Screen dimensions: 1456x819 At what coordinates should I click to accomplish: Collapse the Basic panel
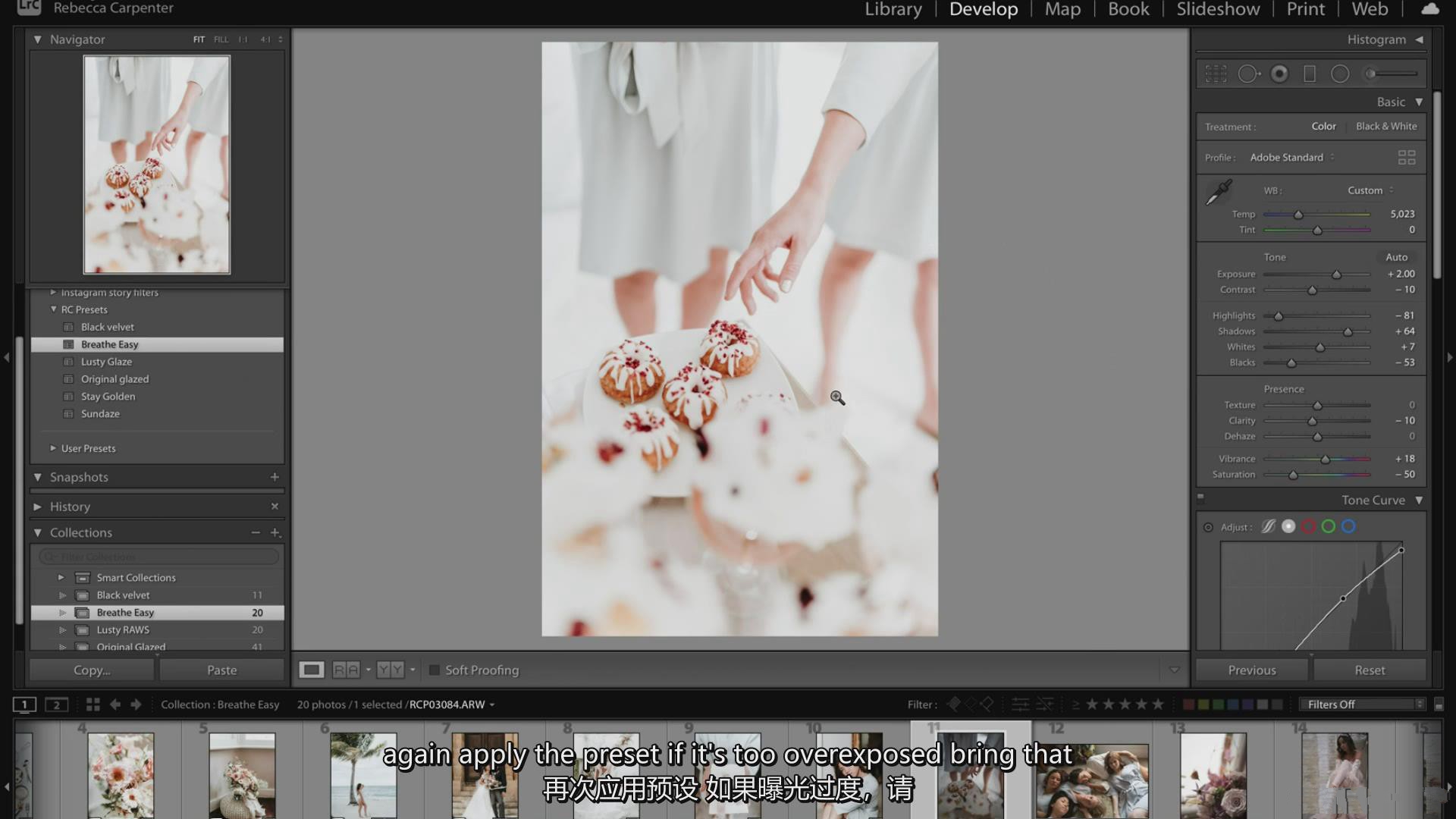click(1419, 102)
